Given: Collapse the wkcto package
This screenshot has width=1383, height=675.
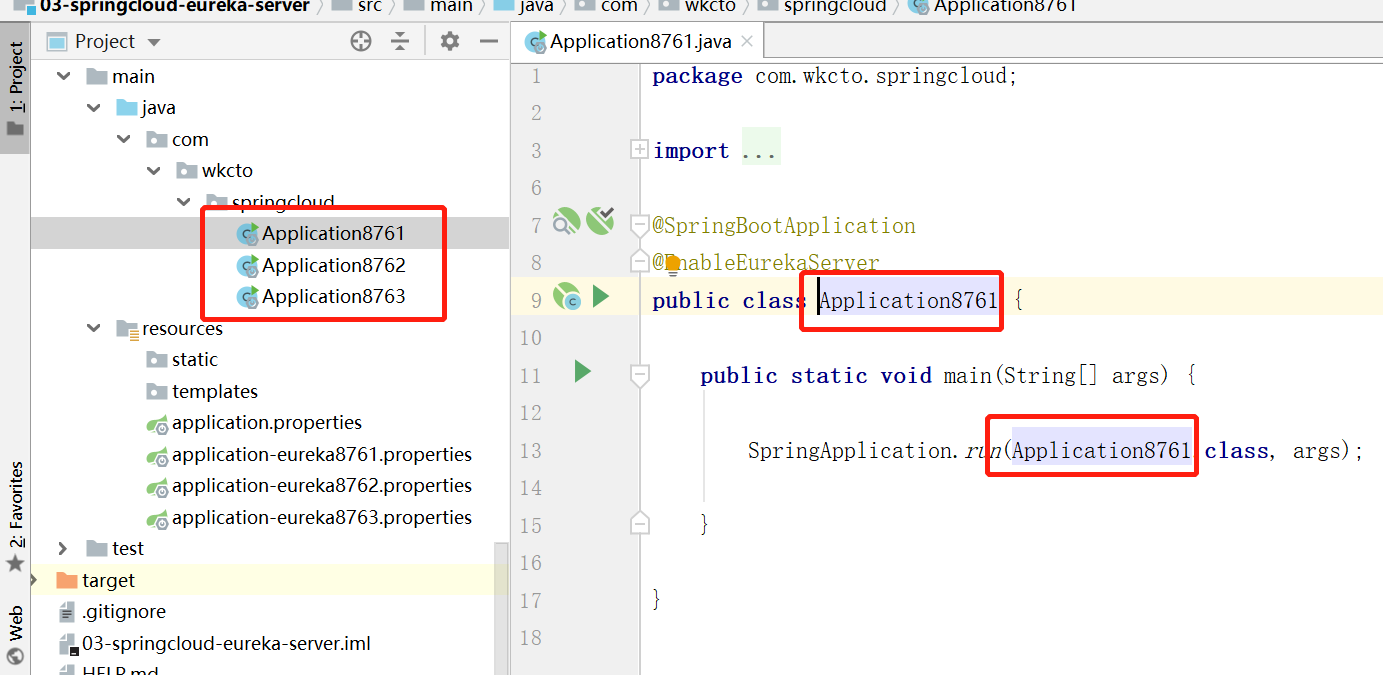Looking at the screenshot, I should point(154,170).
